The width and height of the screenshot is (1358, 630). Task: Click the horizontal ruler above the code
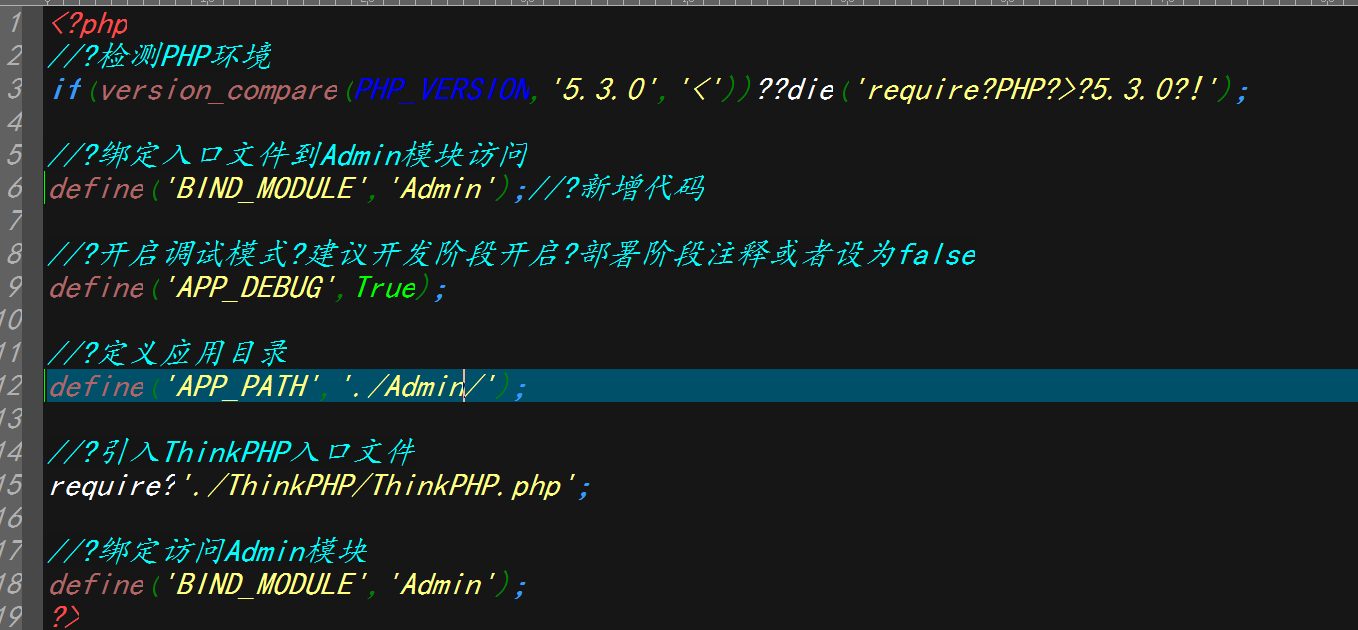click(700, 3)
